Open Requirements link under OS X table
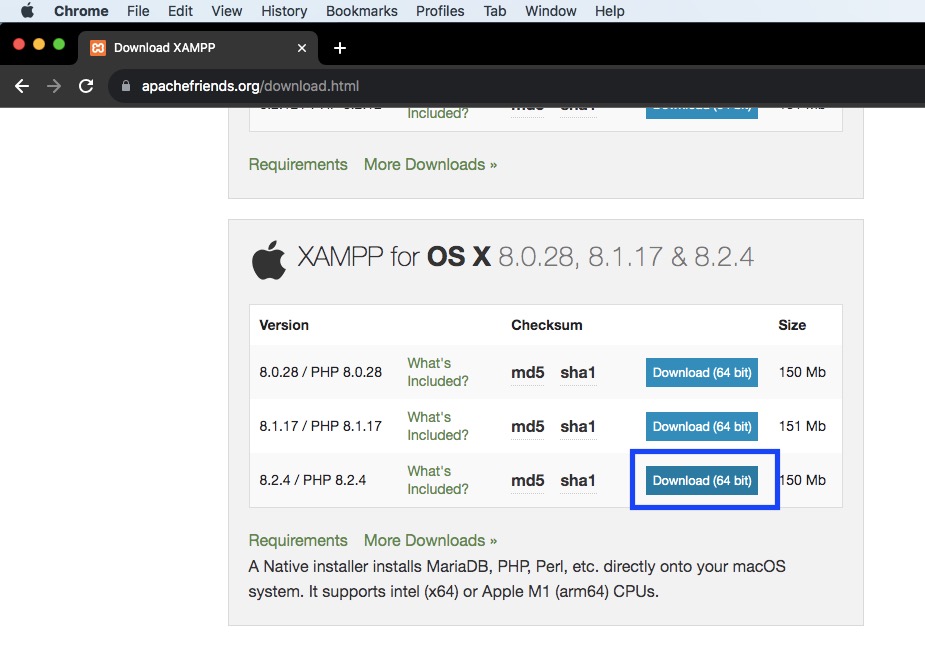This screenshot has width=925, height=663. (298, 540)
